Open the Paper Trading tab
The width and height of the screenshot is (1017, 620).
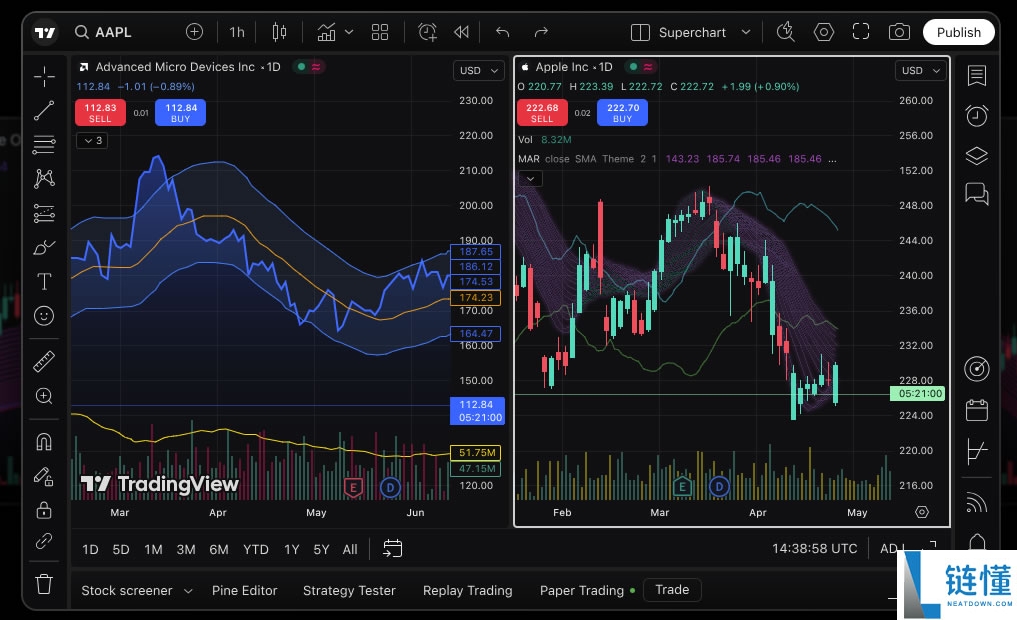(x=587, y=591)
